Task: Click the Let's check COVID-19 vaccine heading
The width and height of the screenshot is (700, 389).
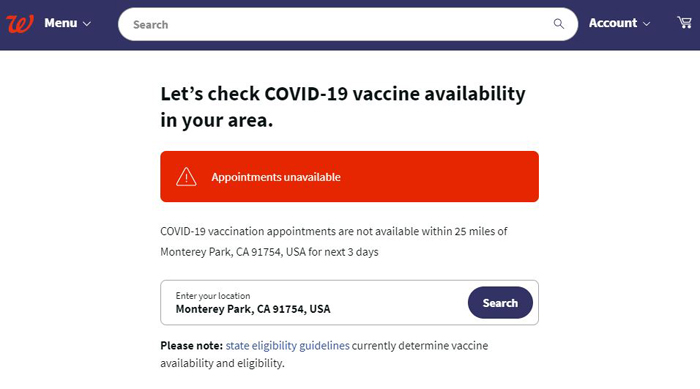Action: coord(343,94)
